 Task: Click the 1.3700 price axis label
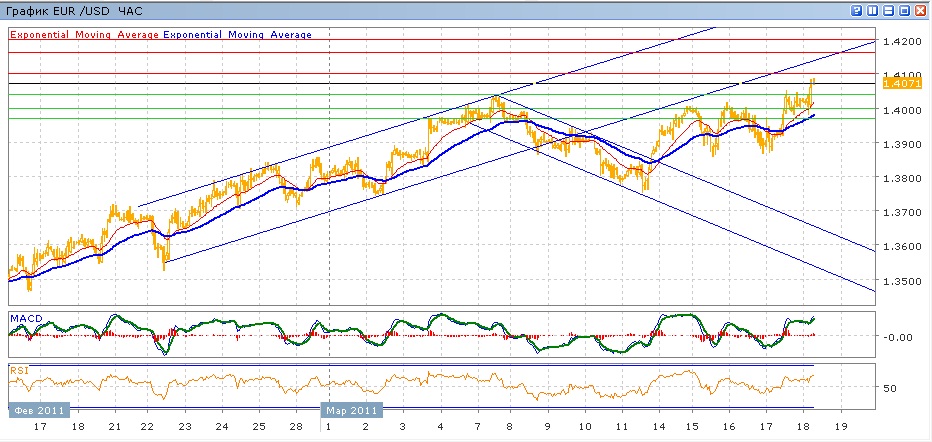(x=901, y=213)
